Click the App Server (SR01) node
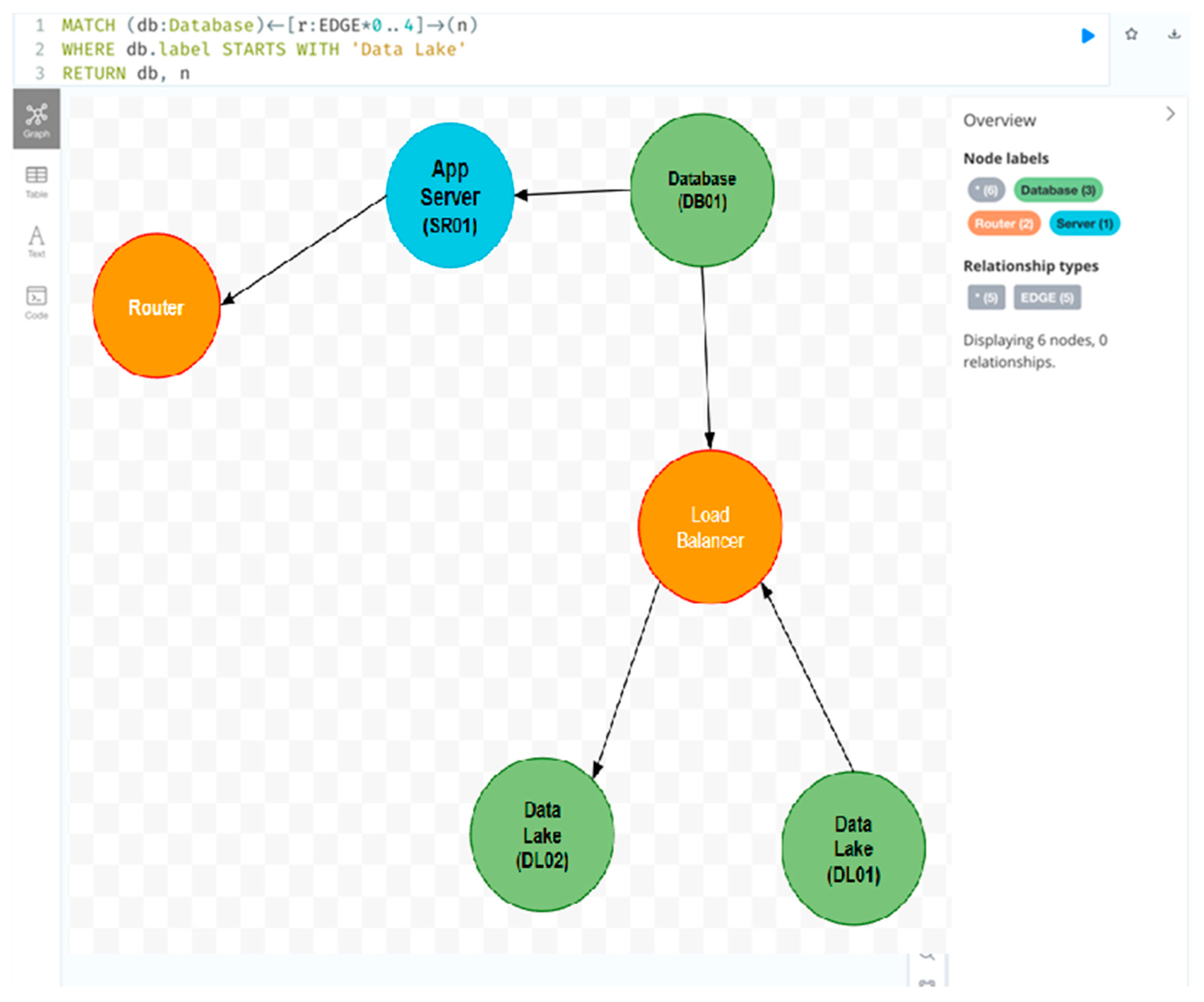Viewport: 1204px width, 1002px height. point(449,195)
